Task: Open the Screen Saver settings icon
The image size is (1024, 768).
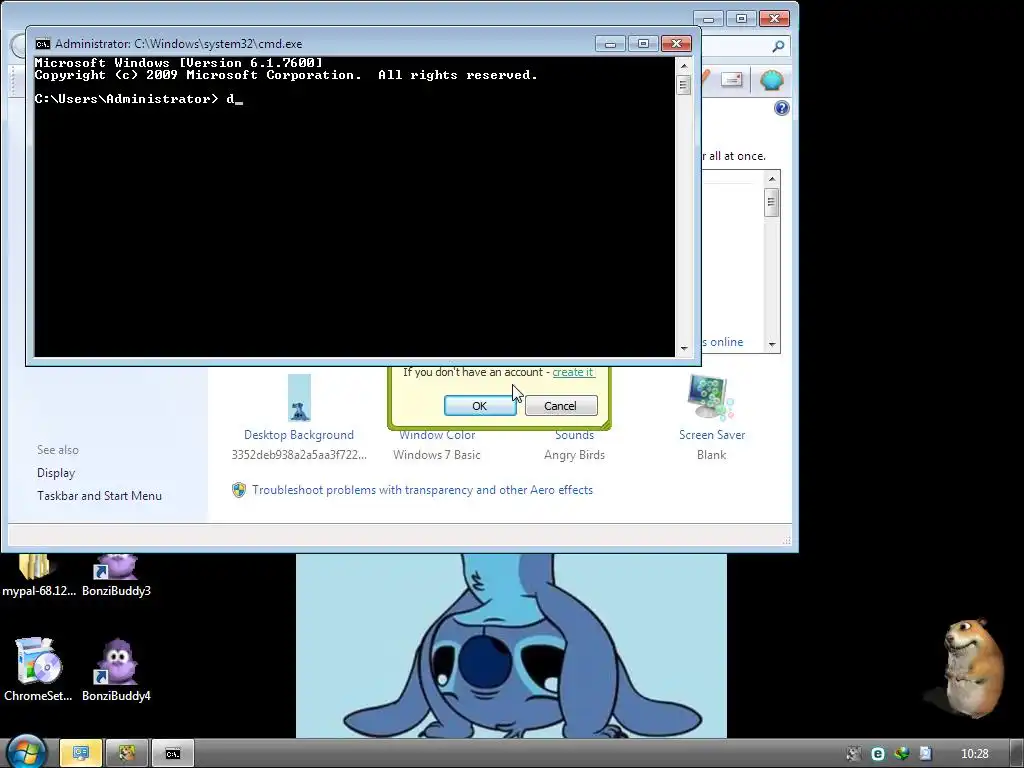Action: (711, 397)
